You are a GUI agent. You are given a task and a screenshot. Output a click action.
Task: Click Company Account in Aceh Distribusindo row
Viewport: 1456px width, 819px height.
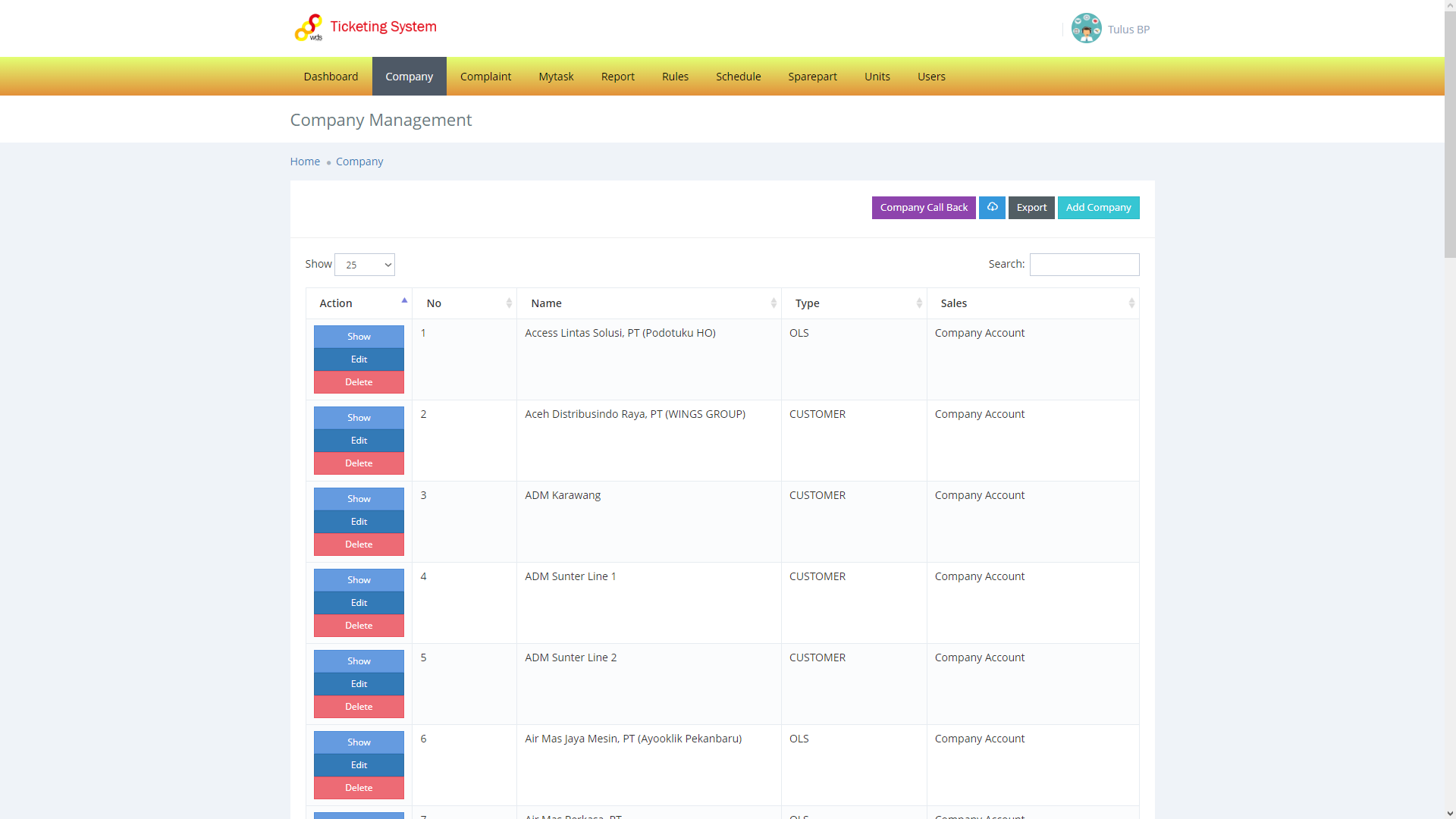979,414
